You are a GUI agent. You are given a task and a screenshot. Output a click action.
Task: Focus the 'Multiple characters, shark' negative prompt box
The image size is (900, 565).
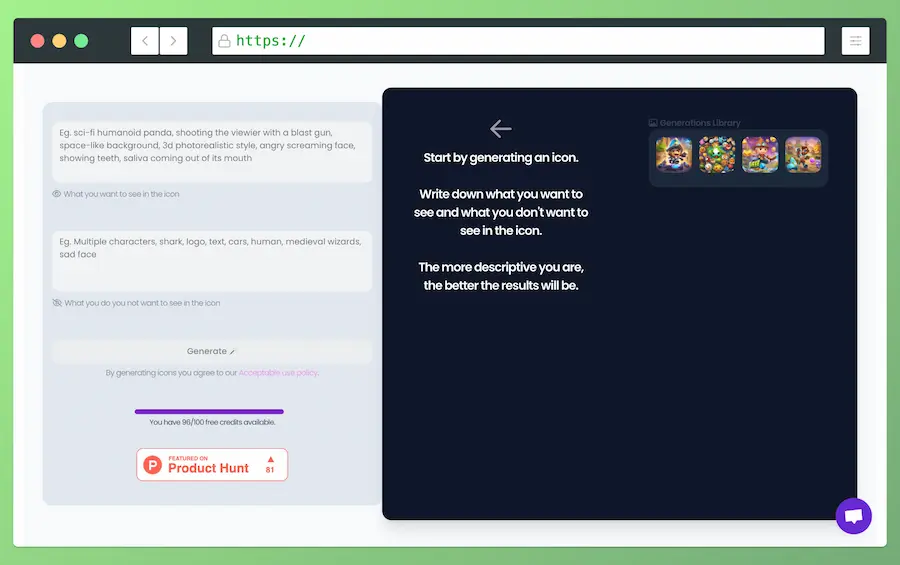click(212, 260)
